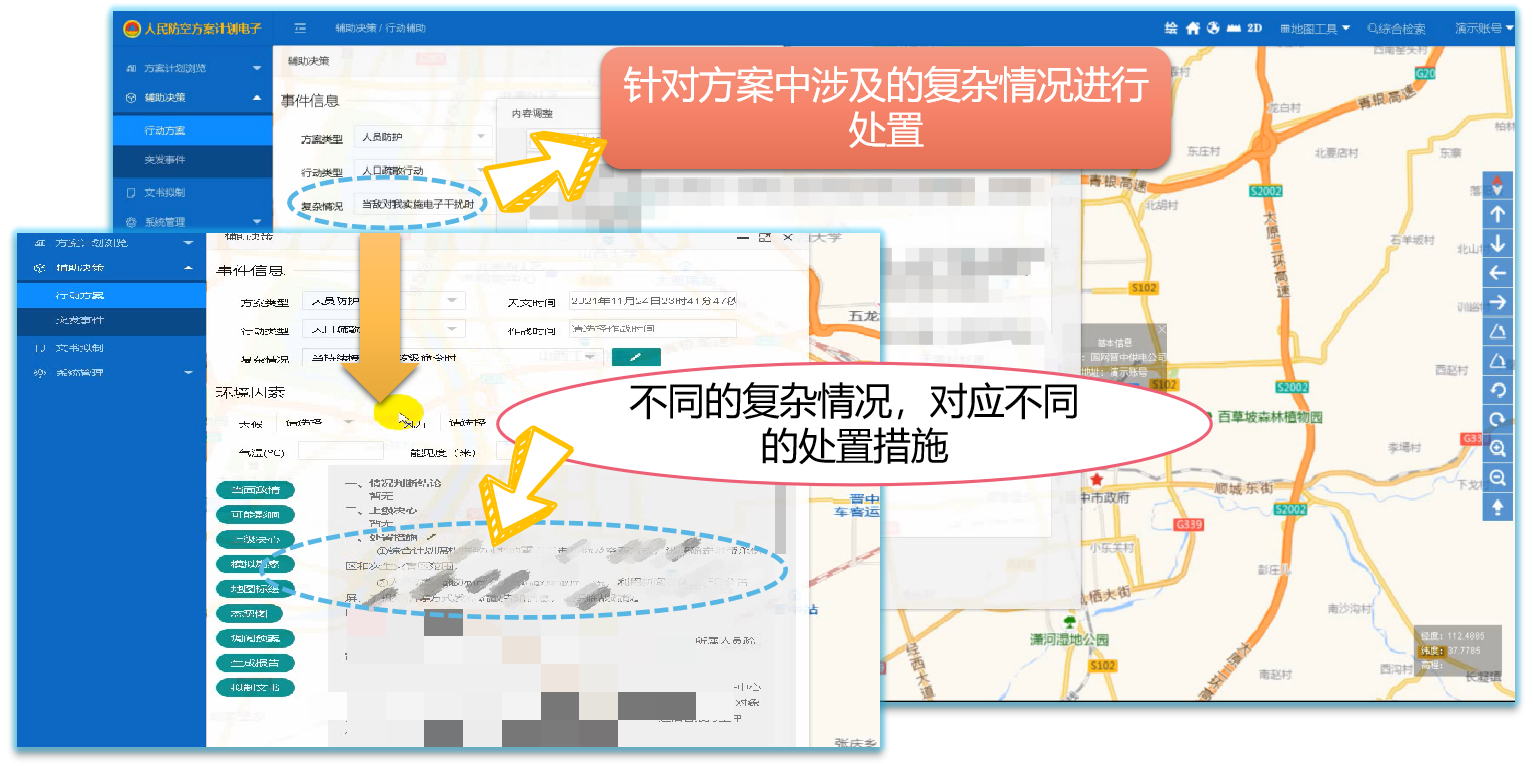Screen dimensions: 1533x772
Task: Click the 请选择作战时间 input field
Action: pyautogui.click(x=652, y=329)
